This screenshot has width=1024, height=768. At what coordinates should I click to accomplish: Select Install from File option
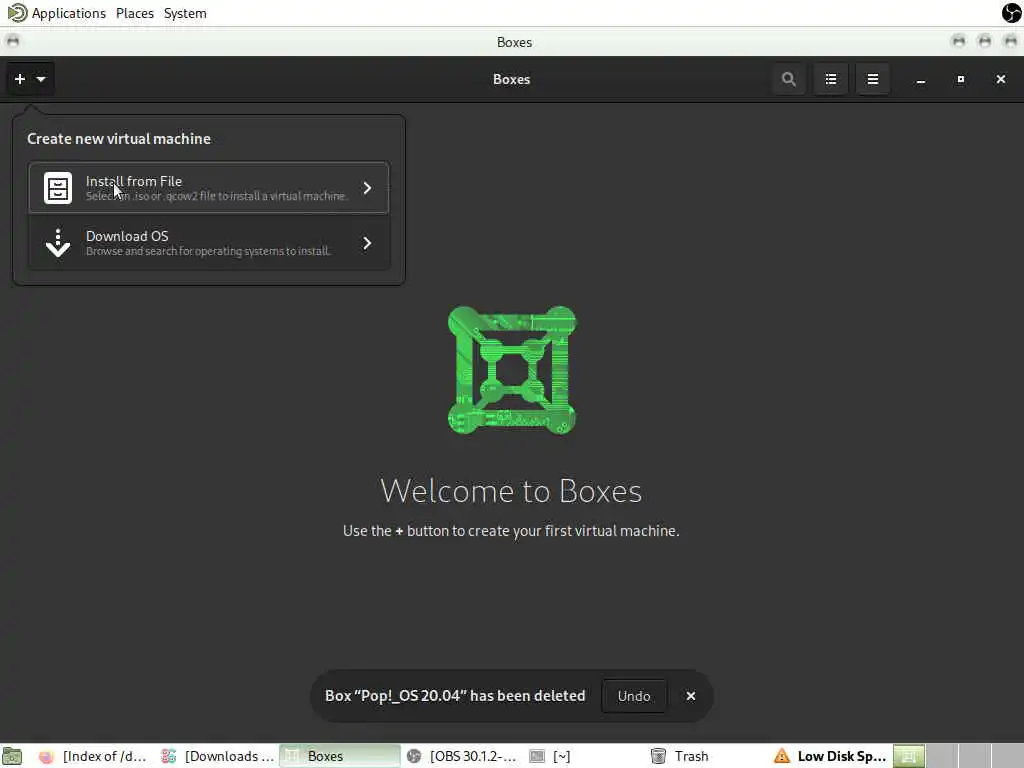pyautogui.click(x=209, y=188)
